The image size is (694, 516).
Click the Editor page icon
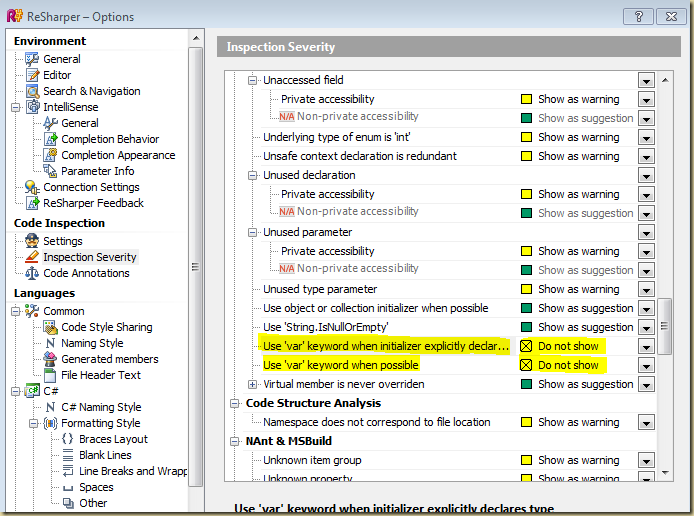point(32,75)
